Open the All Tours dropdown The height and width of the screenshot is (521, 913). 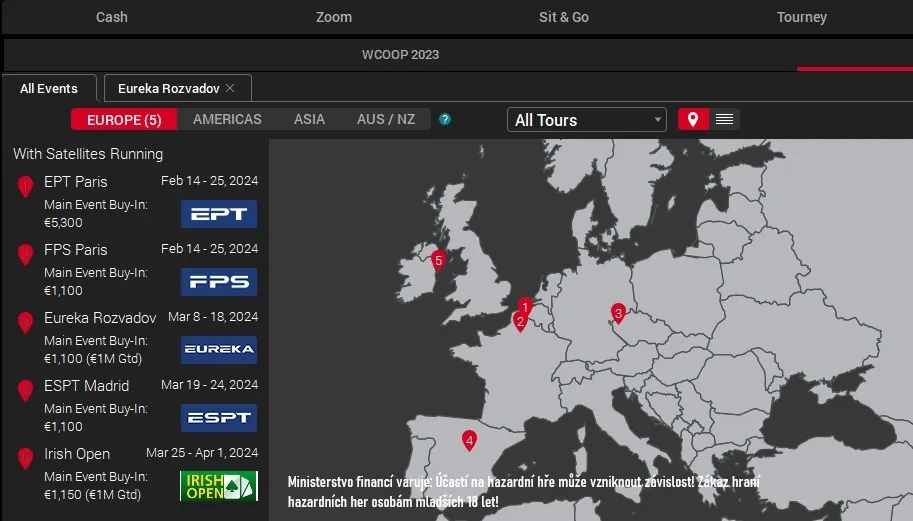point(587,120)
